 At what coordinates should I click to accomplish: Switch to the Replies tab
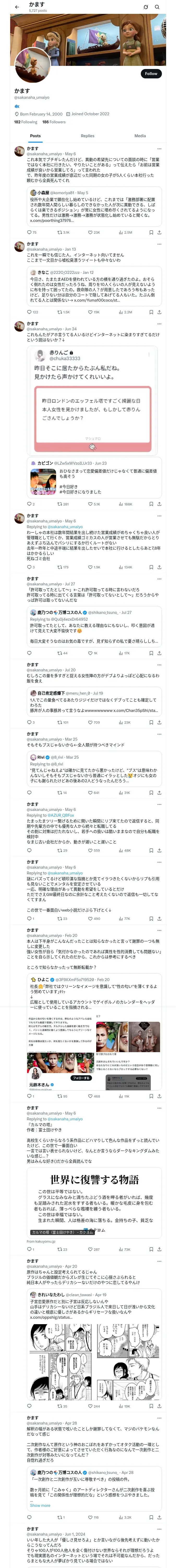(x=87, y=136)
